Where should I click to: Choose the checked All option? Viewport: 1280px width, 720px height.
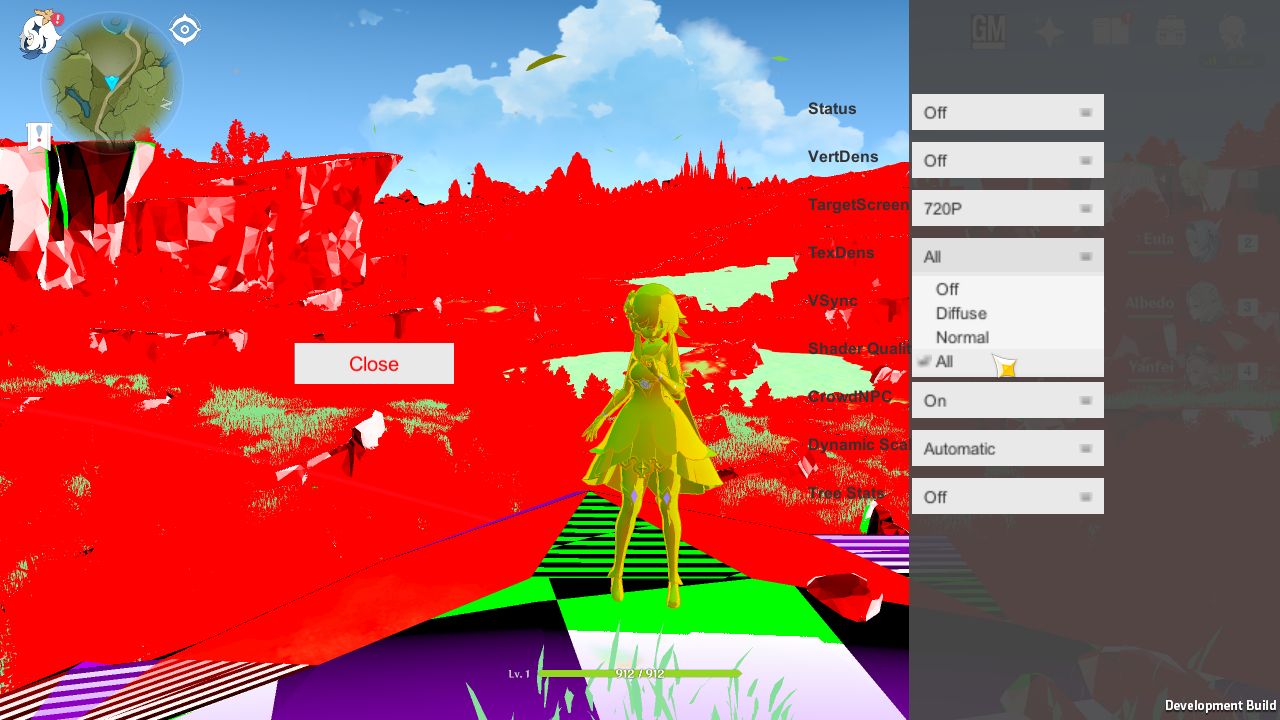click(1008, 361)
